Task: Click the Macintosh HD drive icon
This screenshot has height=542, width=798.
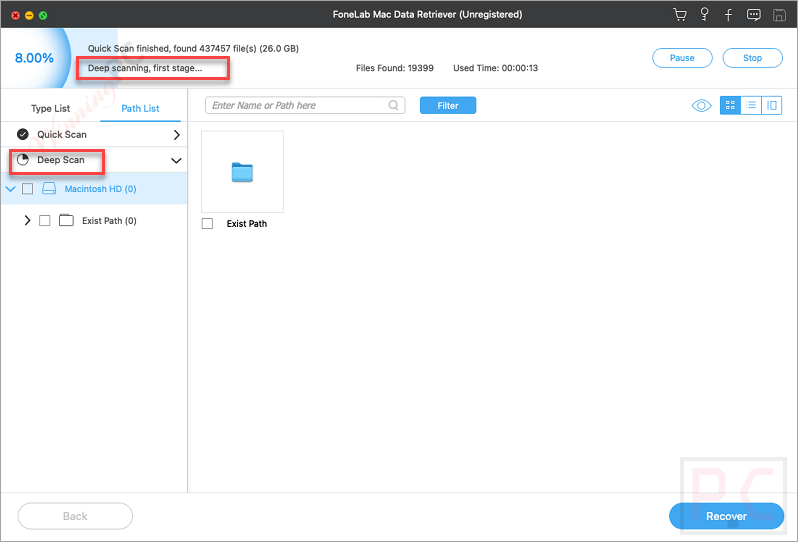Action: click(x=49, y=189)
